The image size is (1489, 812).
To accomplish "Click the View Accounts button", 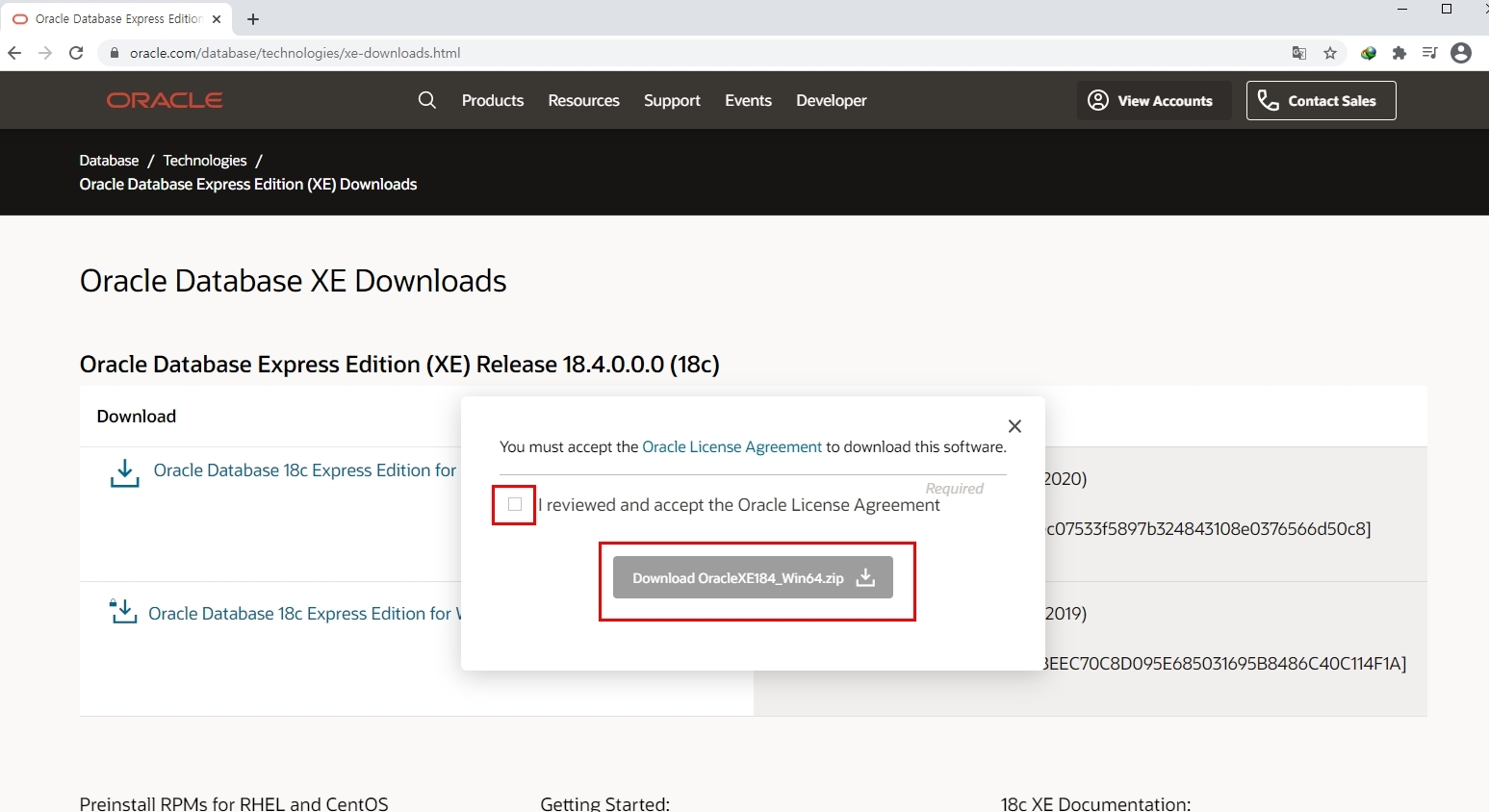I will click(1152, 100).
